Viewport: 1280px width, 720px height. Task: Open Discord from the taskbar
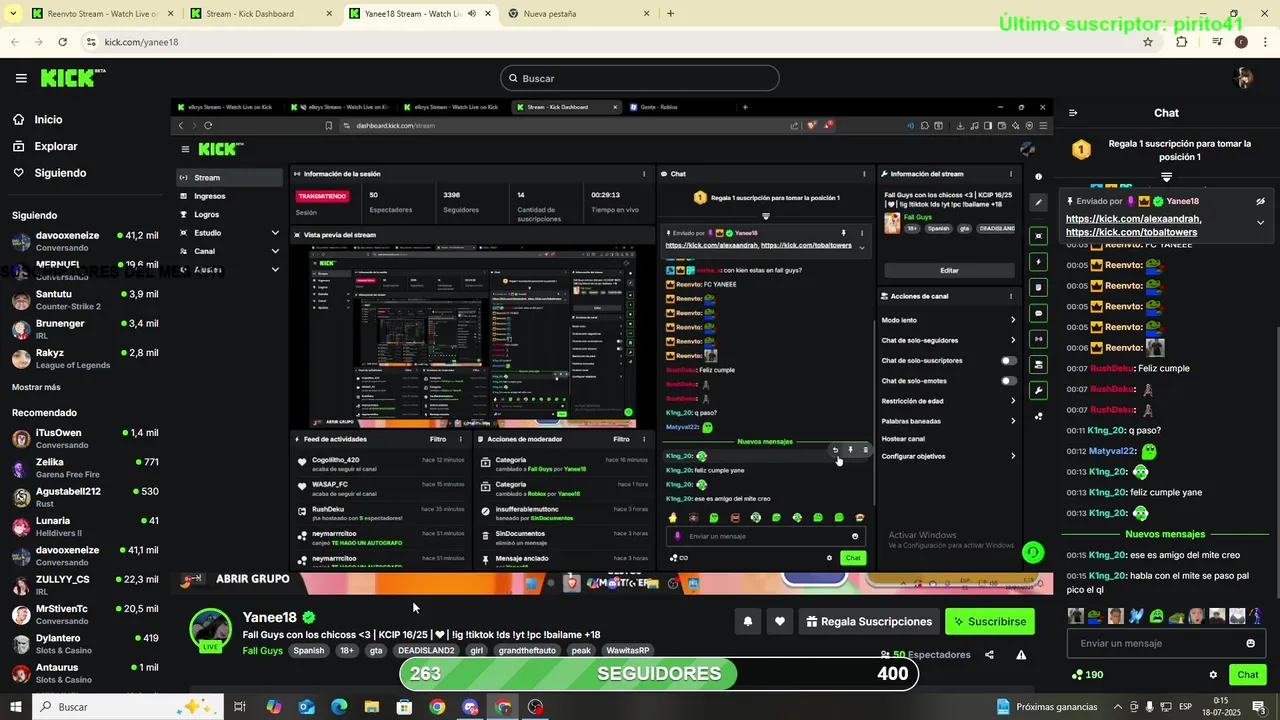pyautogui.click(x=470, y=707)
